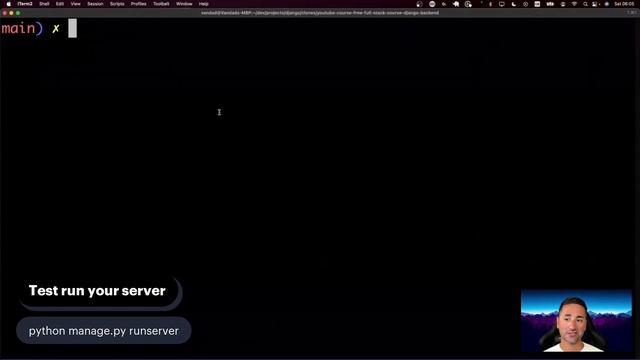640x360 pixels.
Task: Click the Bluetooth icon in menu bar
Action: (x=490, y=4)
